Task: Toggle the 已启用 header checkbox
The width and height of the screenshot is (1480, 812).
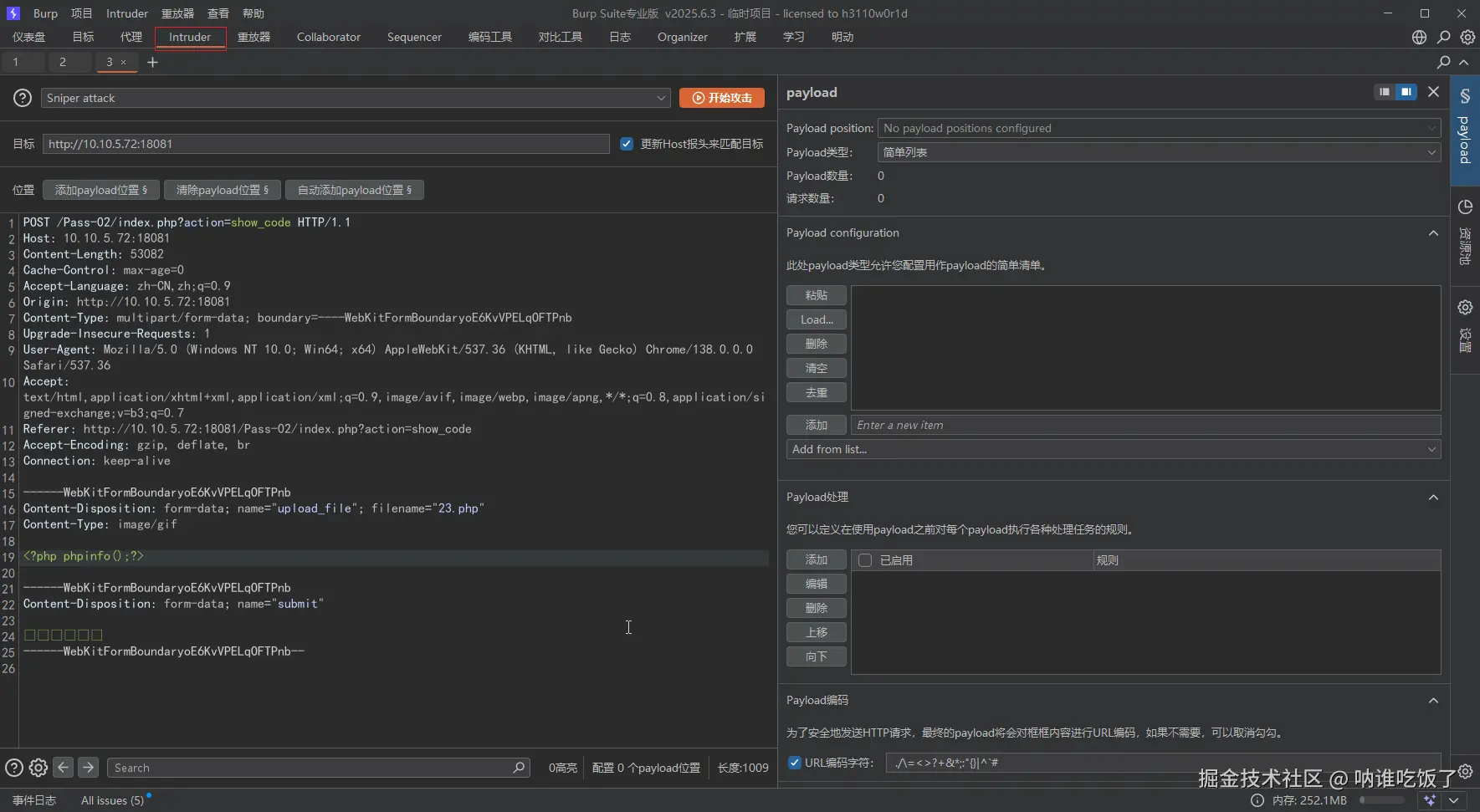Action: pos(865,560)
